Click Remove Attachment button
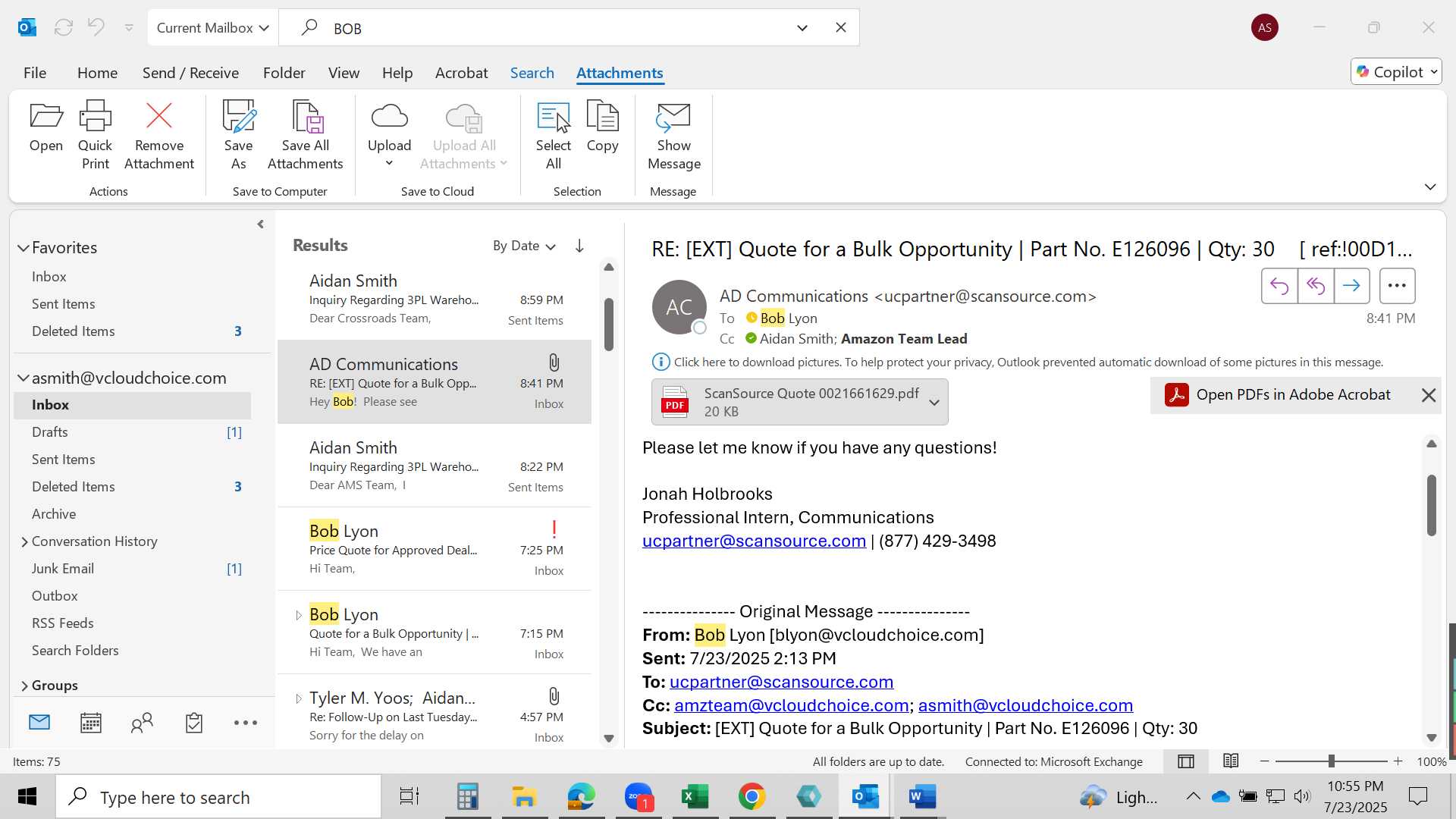The width and height of the screenshot is (1456, 819). [x=159, y=136]
